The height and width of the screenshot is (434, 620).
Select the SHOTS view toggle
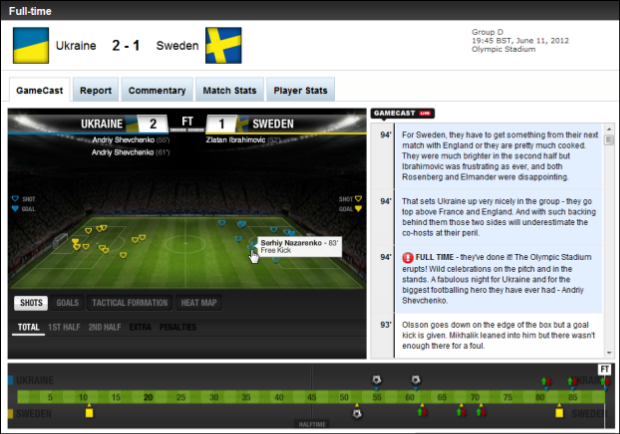point(31,303)
